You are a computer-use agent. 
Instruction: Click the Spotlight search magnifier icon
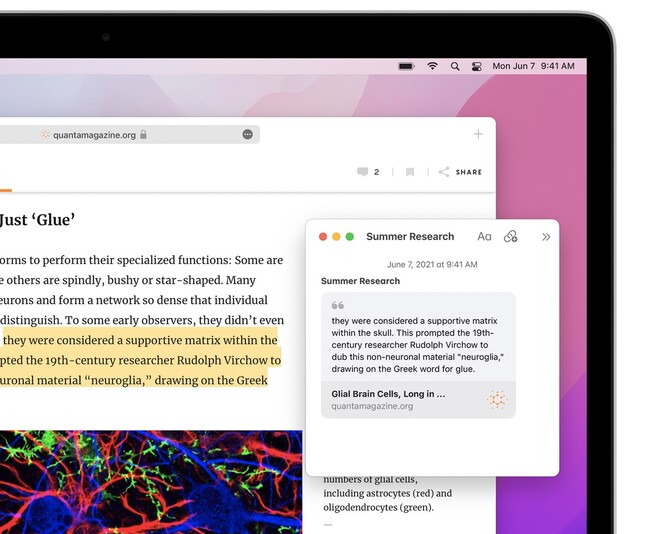tap(455, 66)
